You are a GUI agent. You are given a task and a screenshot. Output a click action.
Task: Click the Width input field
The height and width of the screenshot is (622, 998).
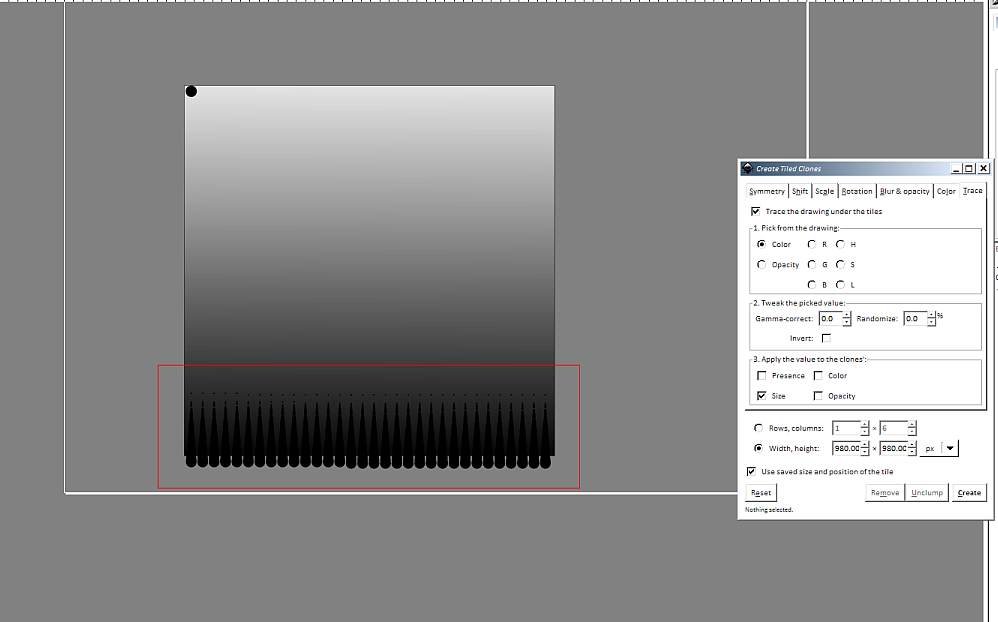pos(845,449)
